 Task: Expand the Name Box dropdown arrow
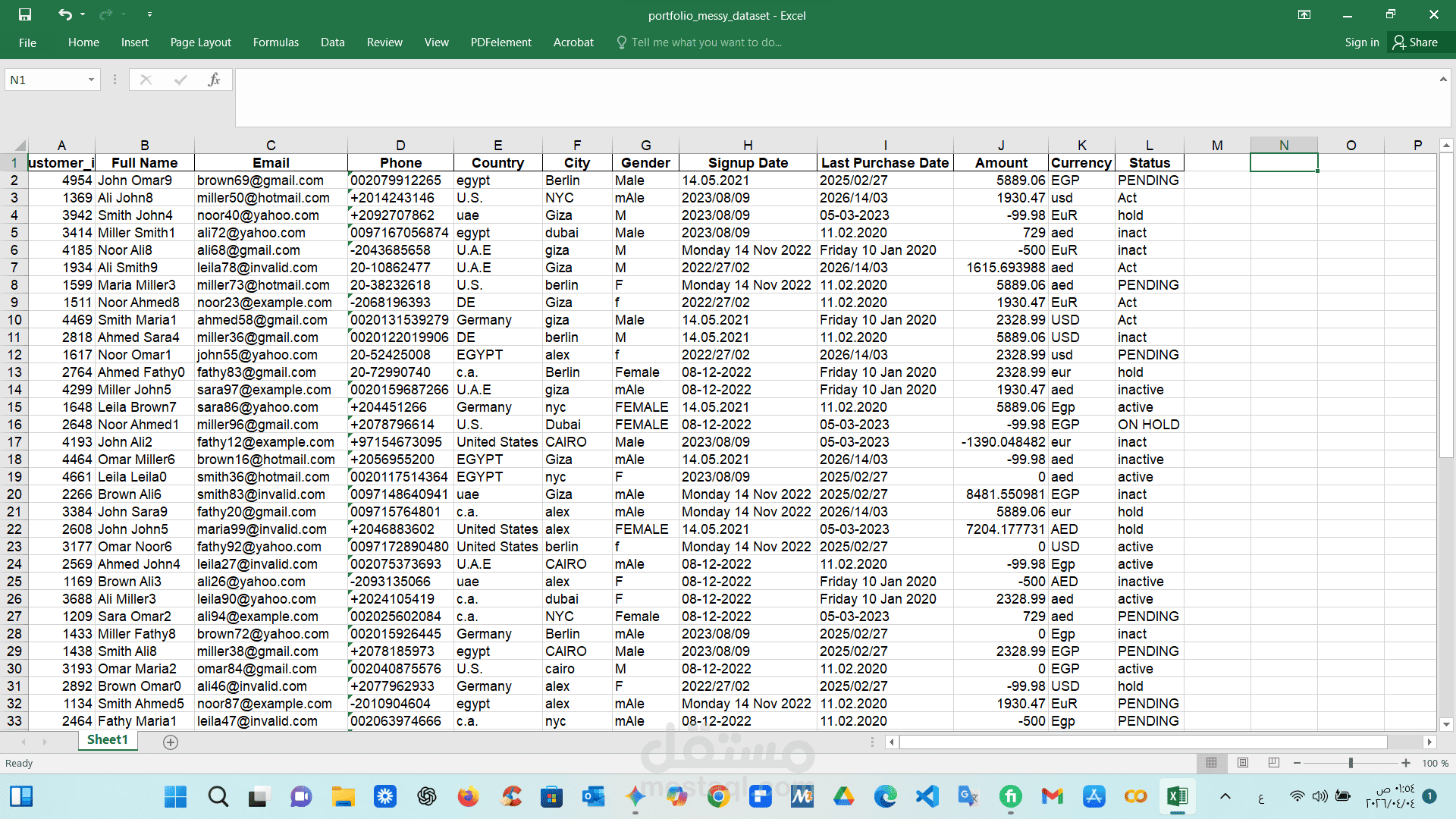click(x=91, y=80)
